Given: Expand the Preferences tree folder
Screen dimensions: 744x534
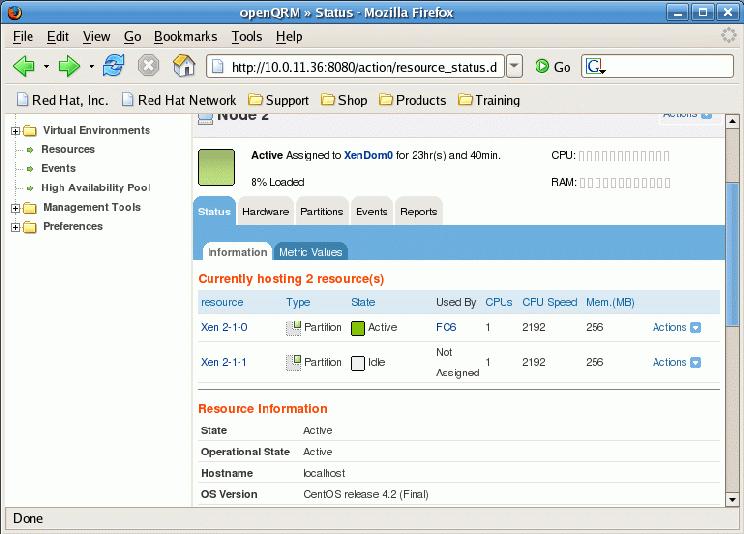Looking at the screenshot, I should tap(16, 227).
